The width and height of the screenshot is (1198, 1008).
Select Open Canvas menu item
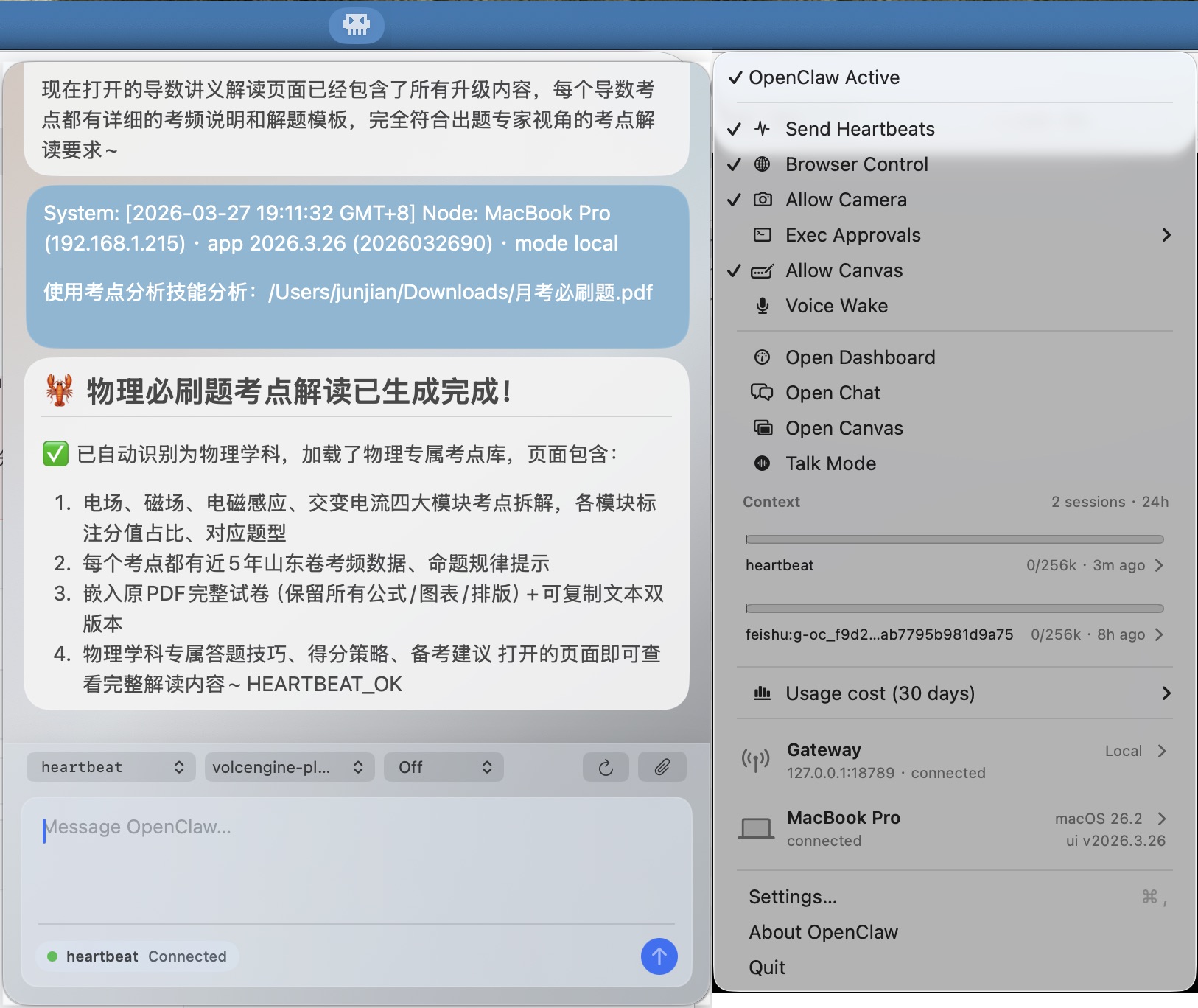coord(844,428)
